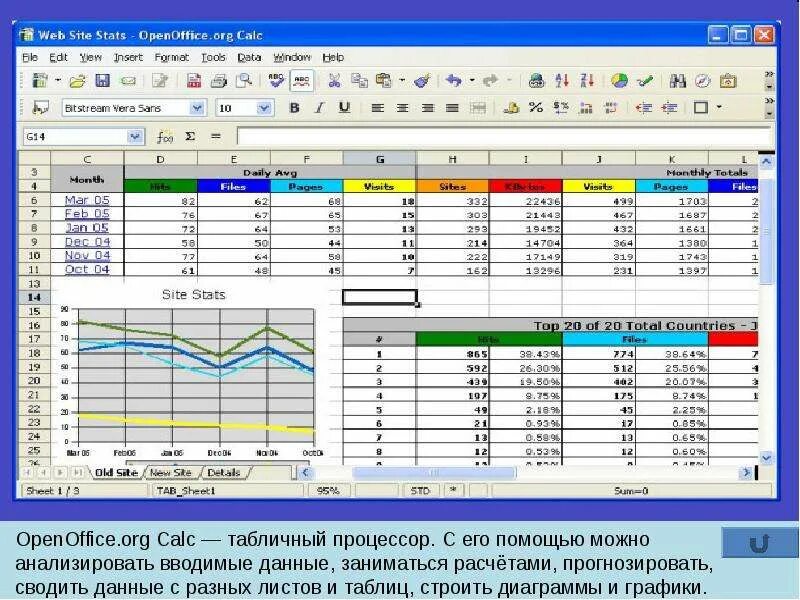
Task: Insert Chart pie icon
Action: click(x=619, y=81)
